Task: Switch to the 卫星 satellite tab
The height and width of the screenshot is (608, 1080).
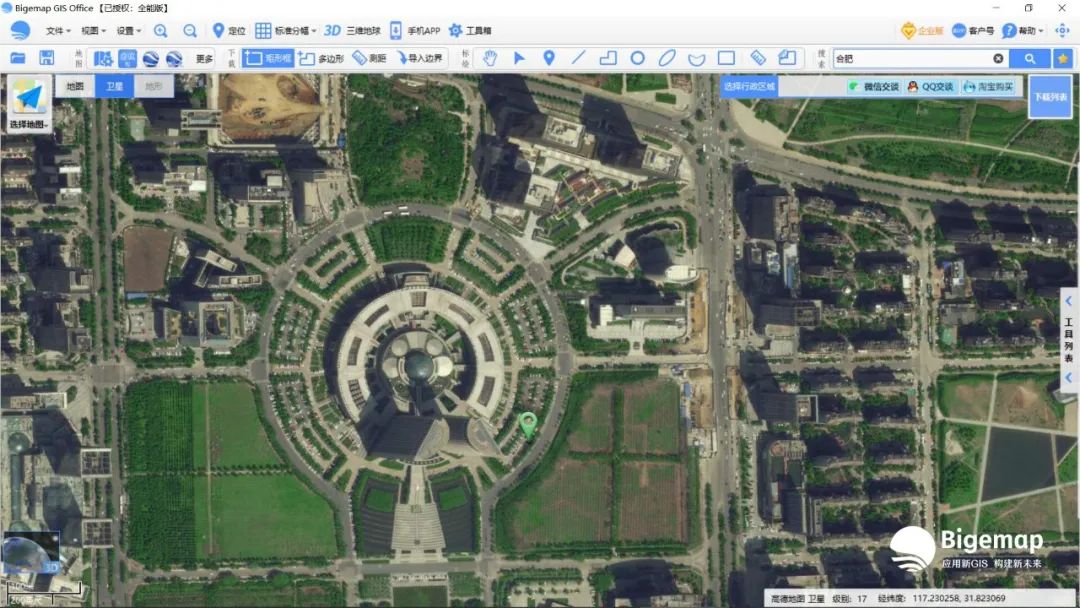Action: [x=114, y=86]
